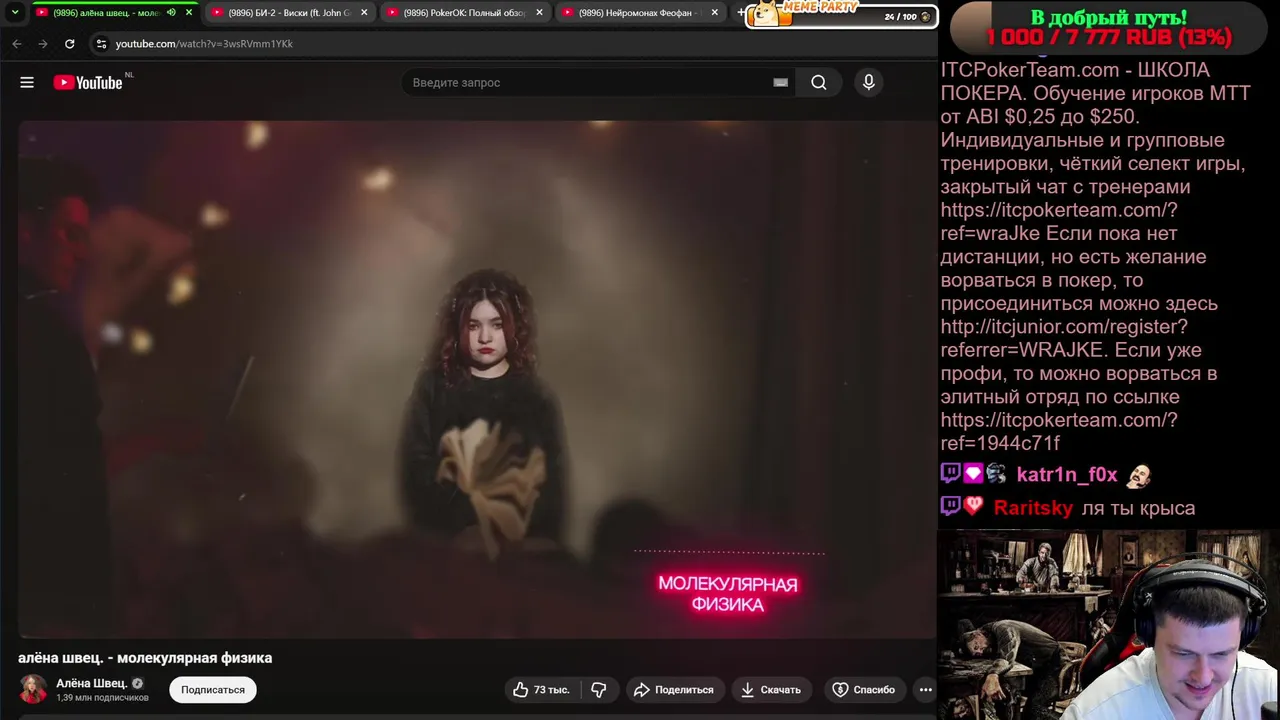Click the MEME PARTY doge widget
Image resolution: width=1280 pixels, height=720 pixels.
click(x=770, y=14)
